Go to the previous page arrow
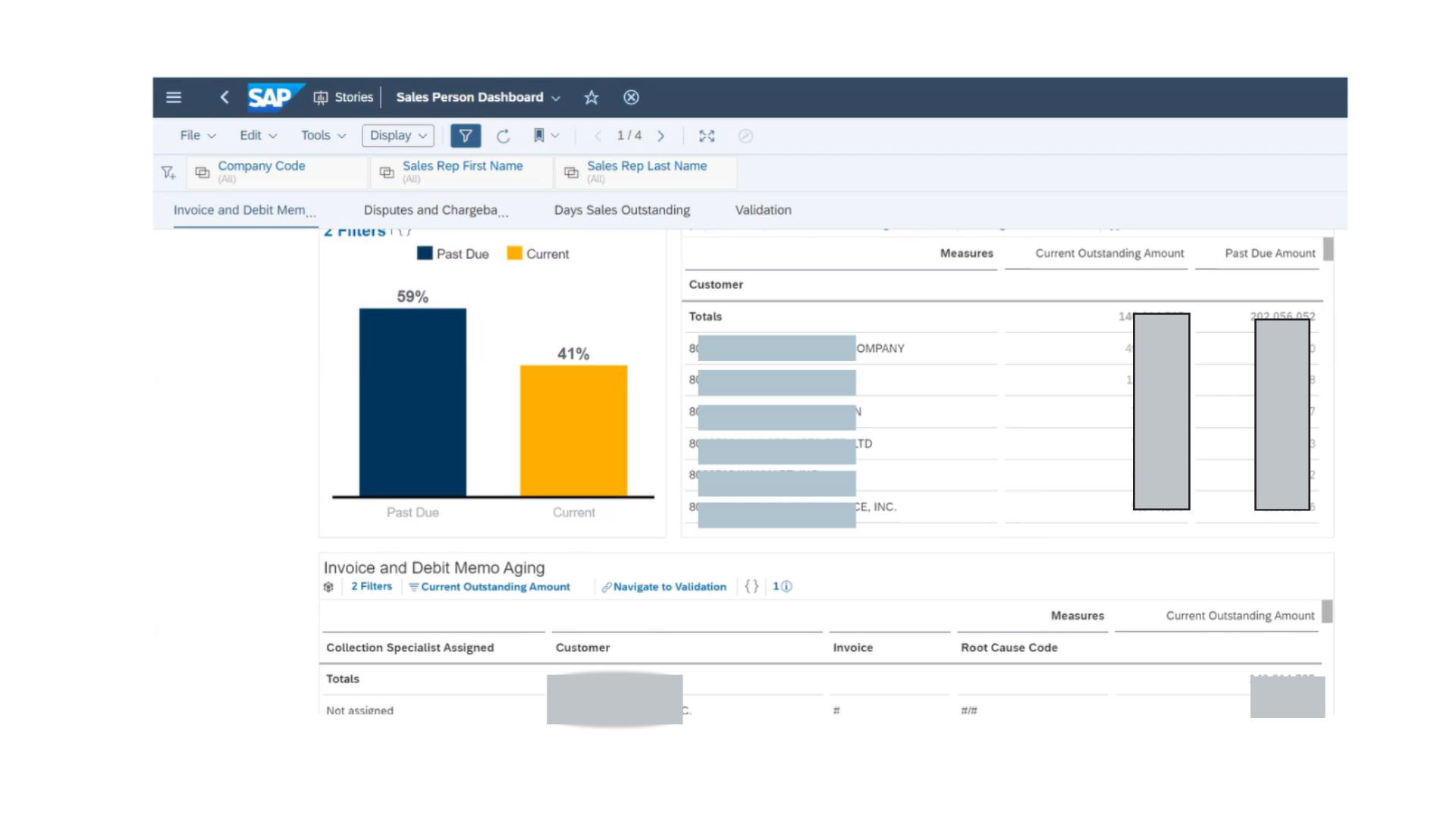This screenshot has width=1456, height=819. (598, 136)
